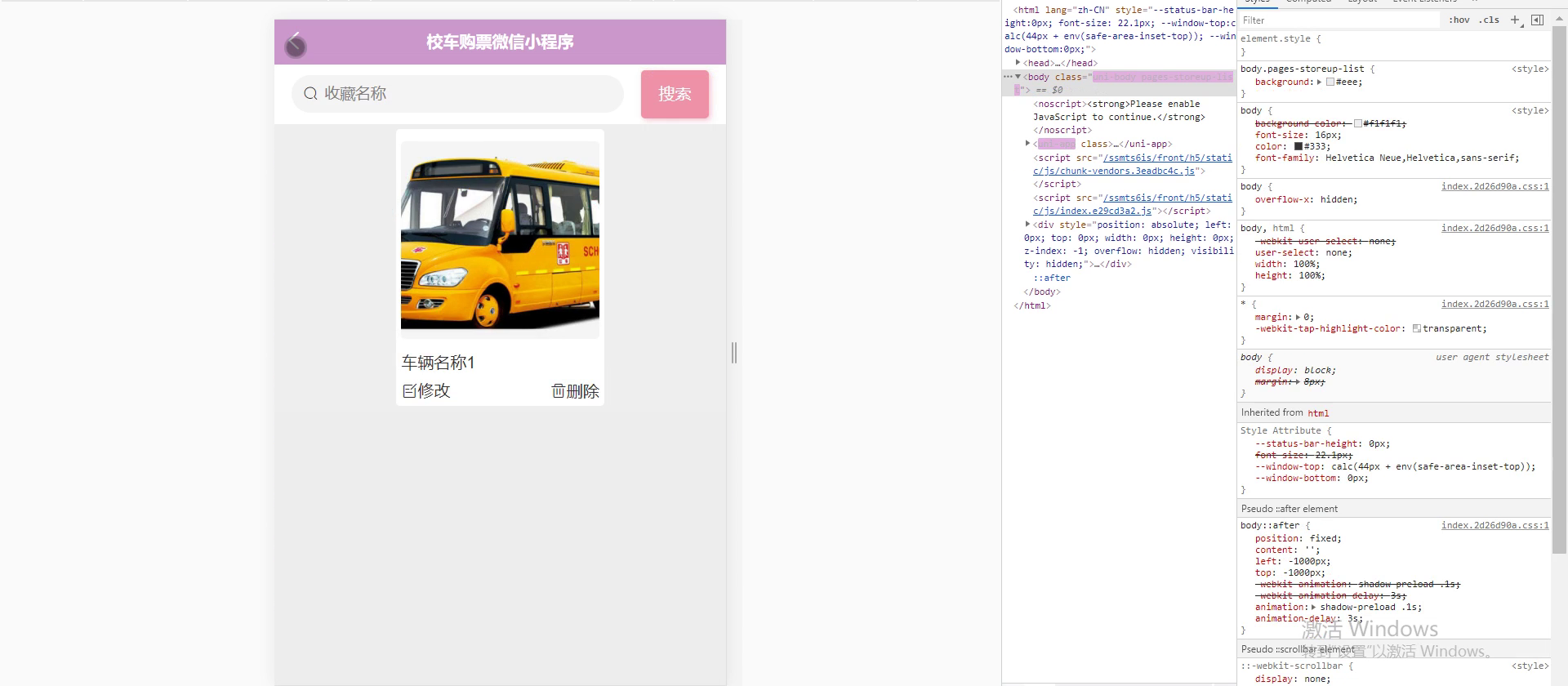
Task: Focus the 收藏名称 search input
Action: [x=457, y=94]
